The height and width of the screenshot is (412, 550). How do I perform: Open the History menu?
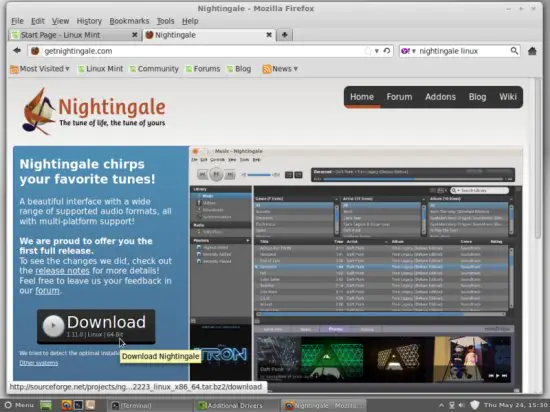(89, 21)
